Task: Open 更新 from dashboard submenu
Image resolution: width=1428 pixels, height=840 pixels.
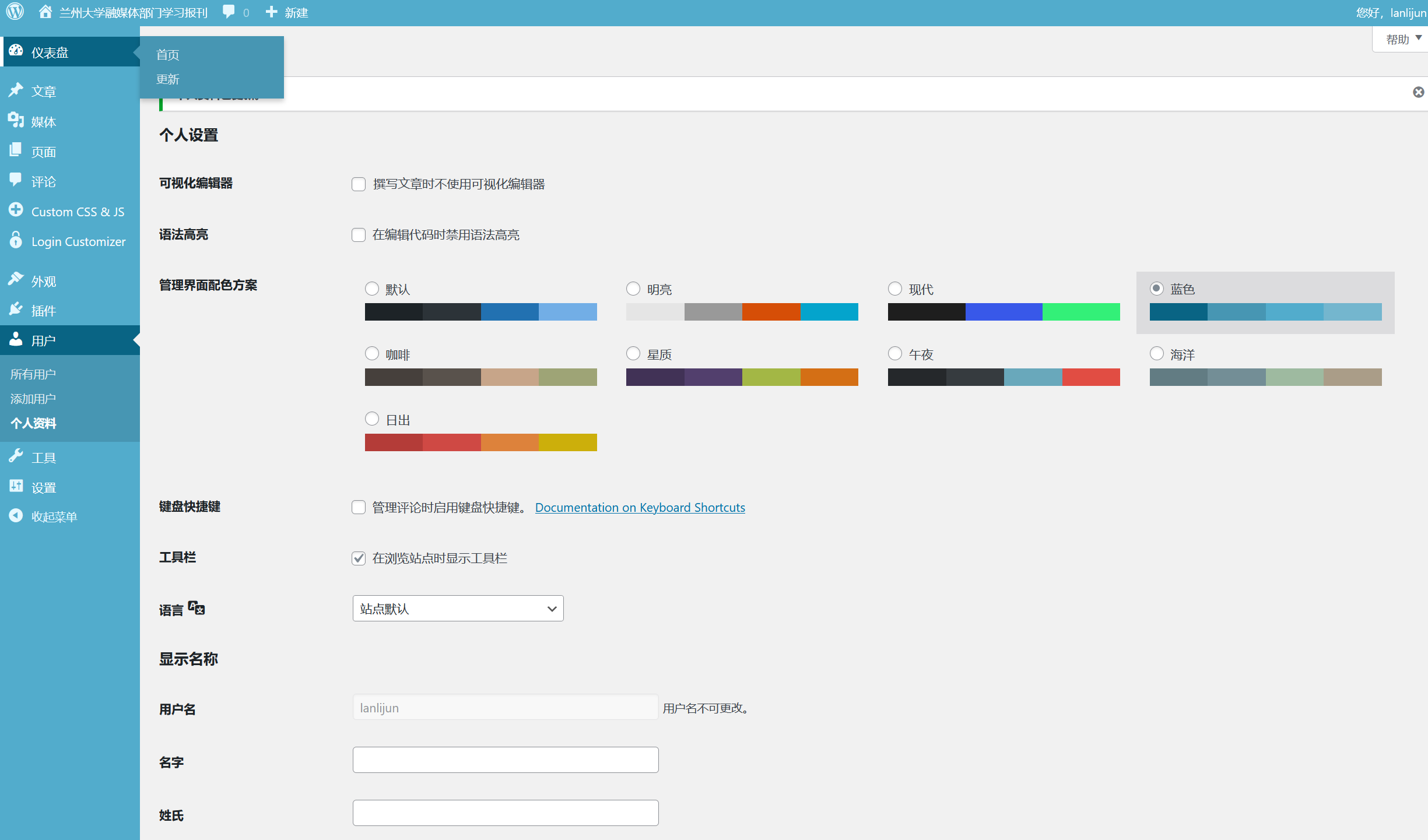Action: point(167,80)
